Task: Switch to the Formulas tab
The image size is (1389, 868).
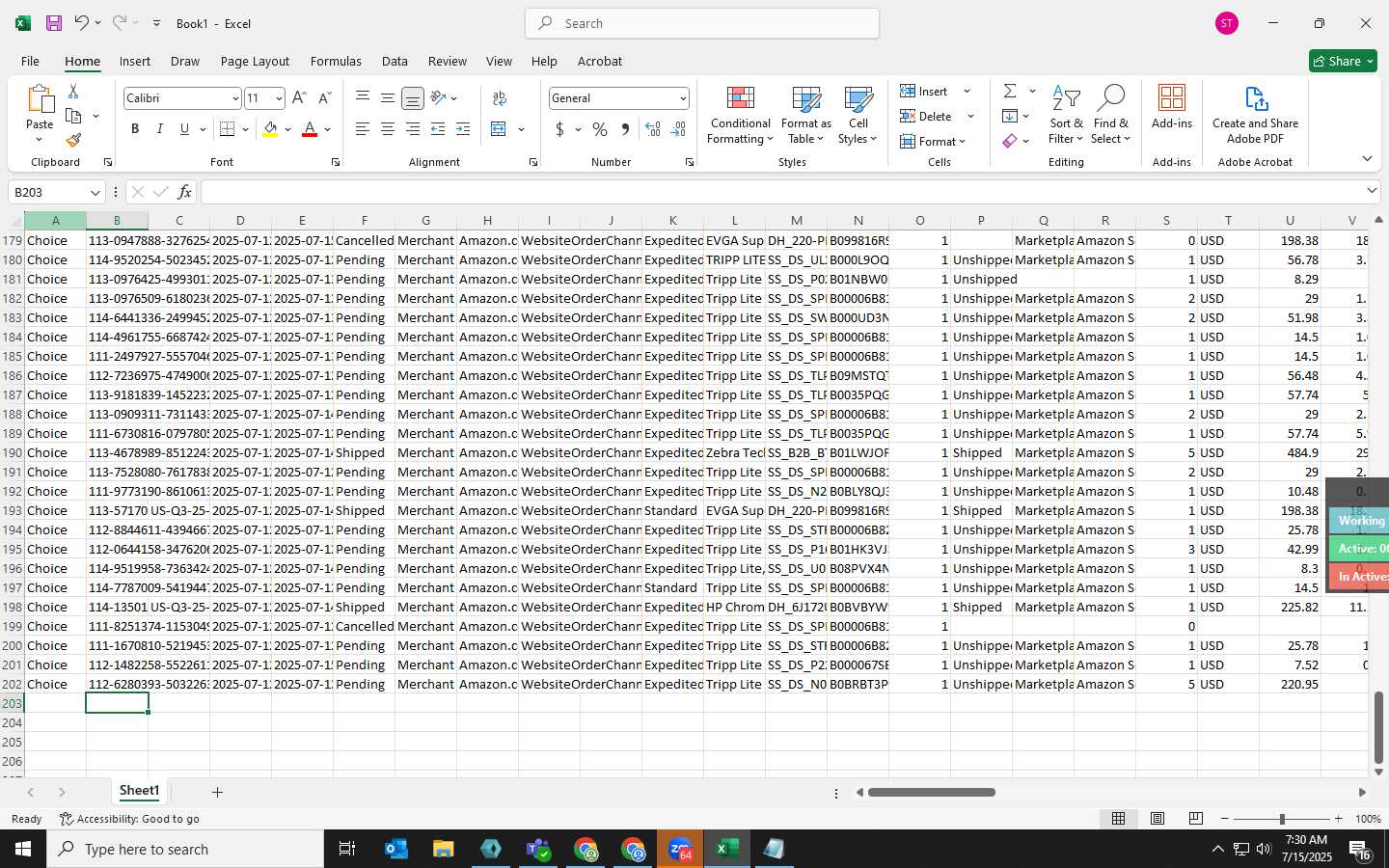Action: pos(336,61)
